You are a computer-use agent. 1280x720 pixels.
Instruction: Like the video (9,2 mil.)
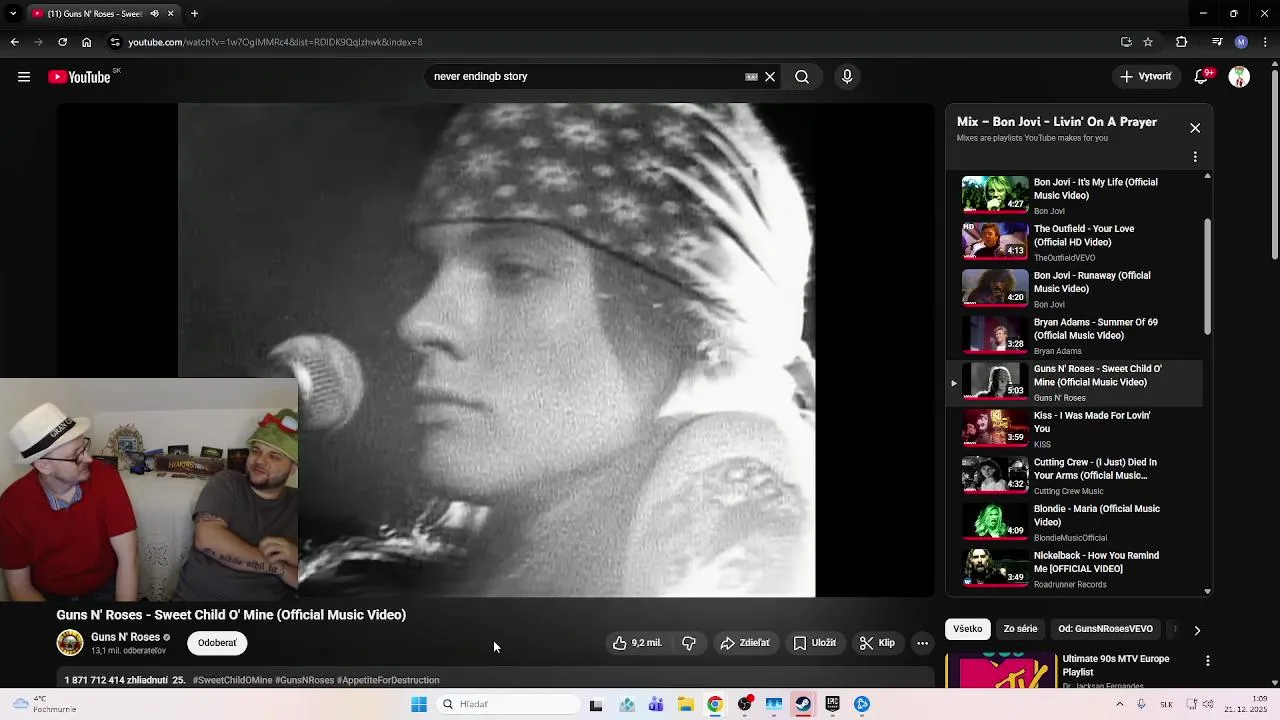point(637,643)
